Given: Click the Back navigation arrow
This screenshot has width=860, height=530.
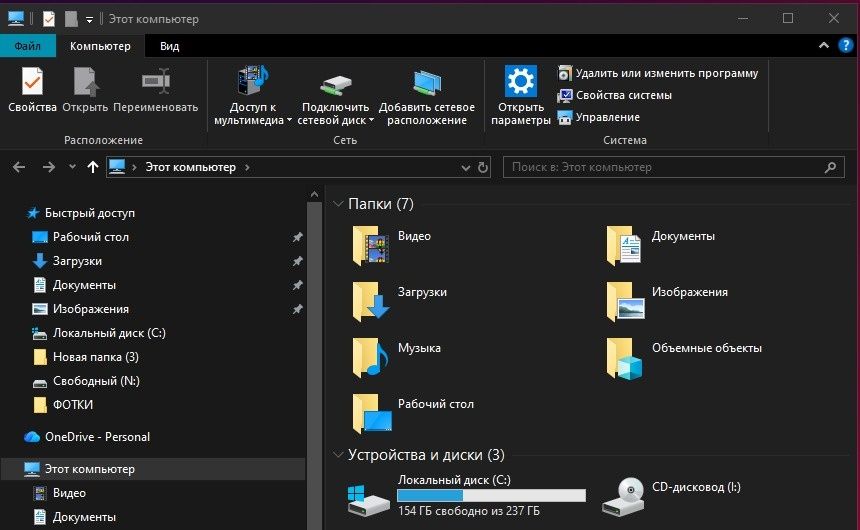Looking at the screenshot, I should coord(19,167).
